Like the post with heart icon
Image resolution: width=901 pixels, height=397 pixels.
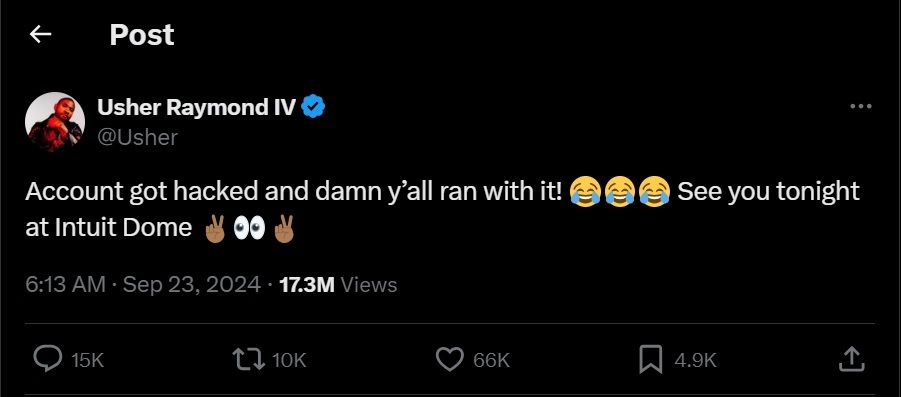(x=450, y=360)
